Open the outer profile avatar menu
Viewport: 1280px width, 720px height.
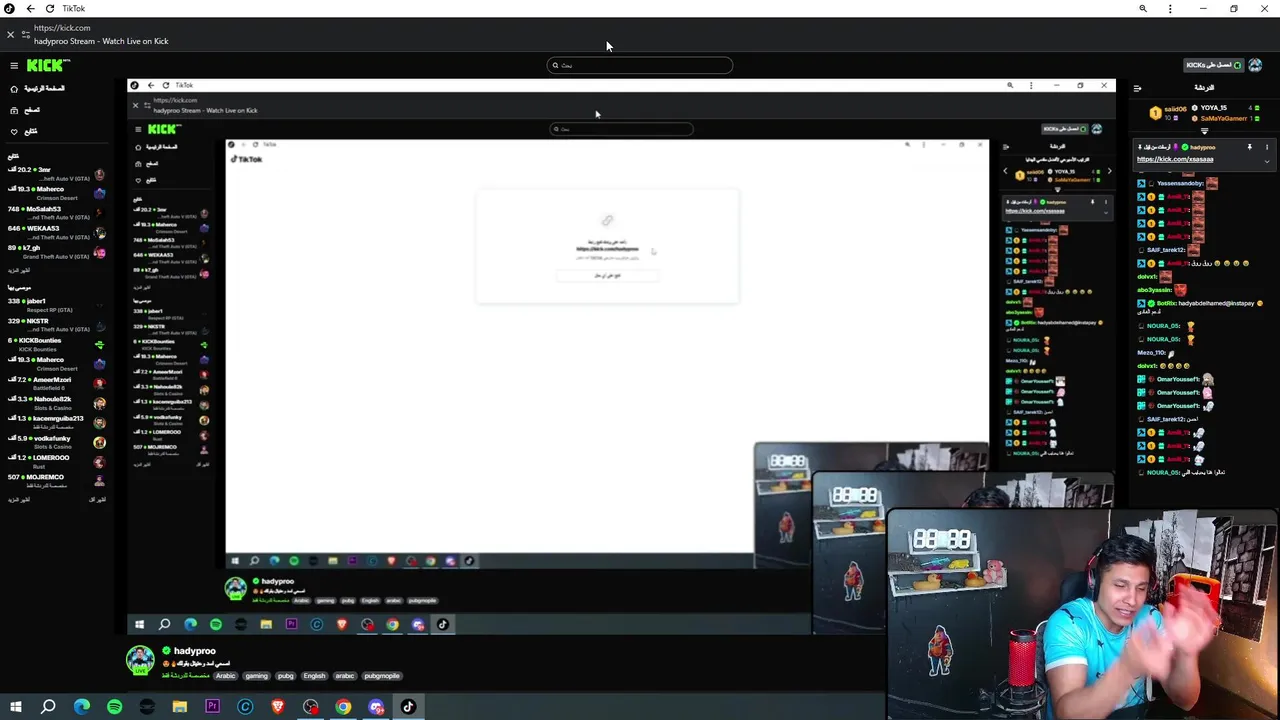[1255, 65]
